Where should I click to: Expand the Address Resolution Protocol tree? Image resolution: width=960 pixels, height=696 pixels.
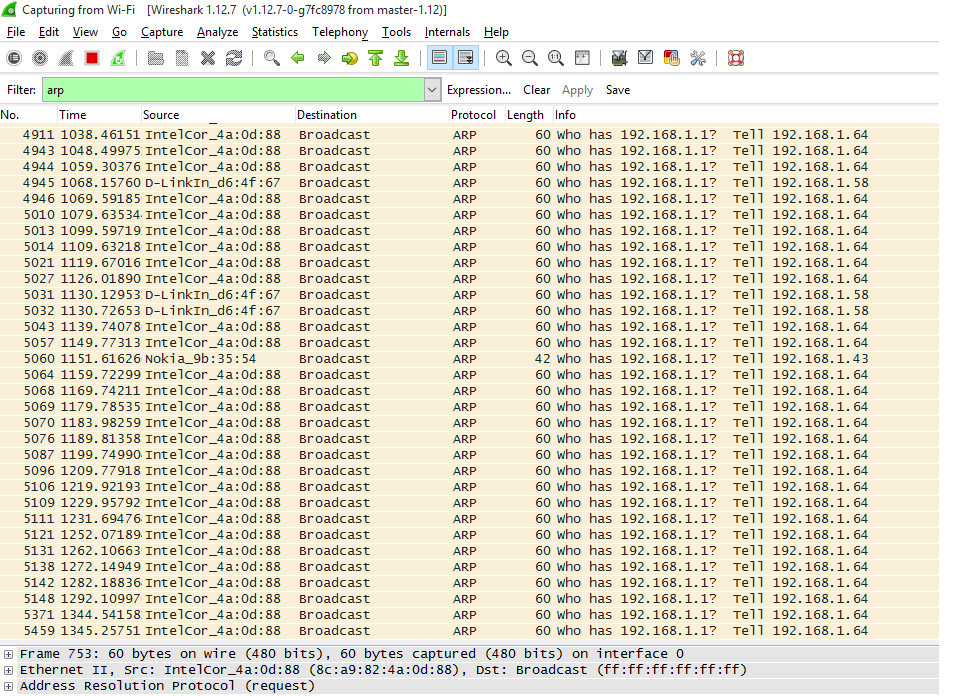[x=9, y=686]
